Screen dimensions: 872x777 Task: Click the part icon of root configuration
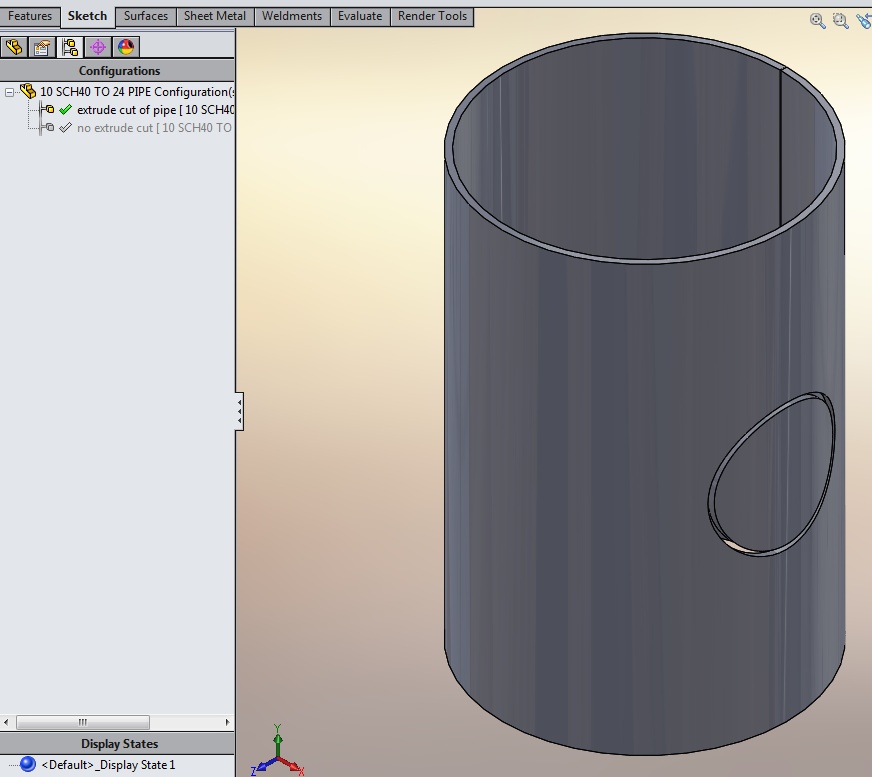point(28,91)
